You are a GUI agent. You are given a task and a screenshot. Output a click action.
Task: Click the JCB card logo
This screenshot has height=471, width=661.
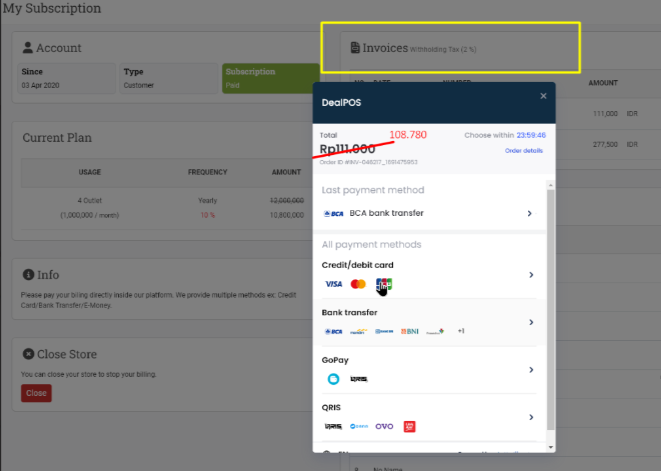(384, 284)
